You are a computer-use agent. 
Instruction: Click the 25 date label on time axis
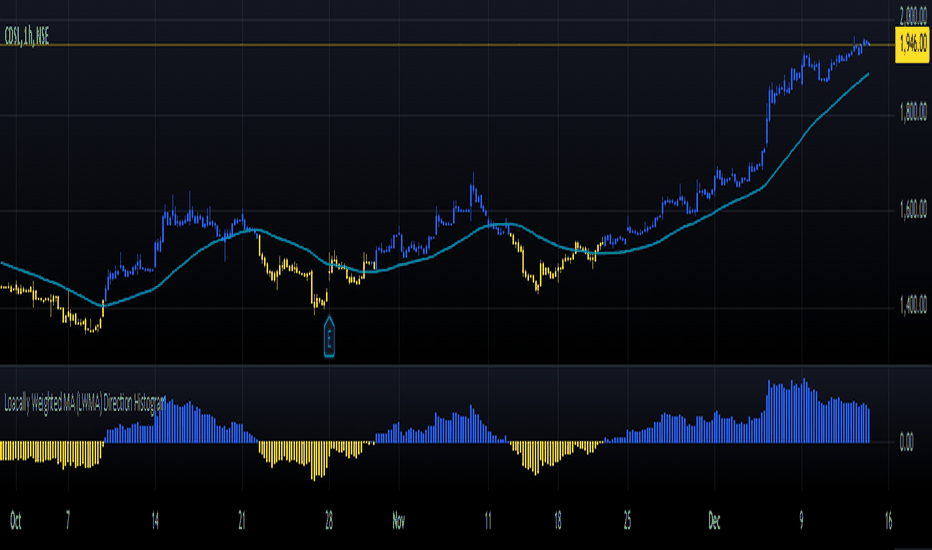point(627,521)
